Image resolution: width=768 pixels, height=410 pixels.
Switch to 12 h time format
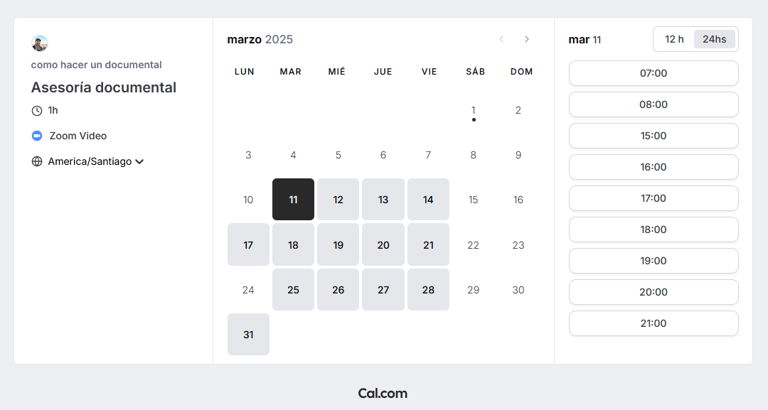[674, 39]
